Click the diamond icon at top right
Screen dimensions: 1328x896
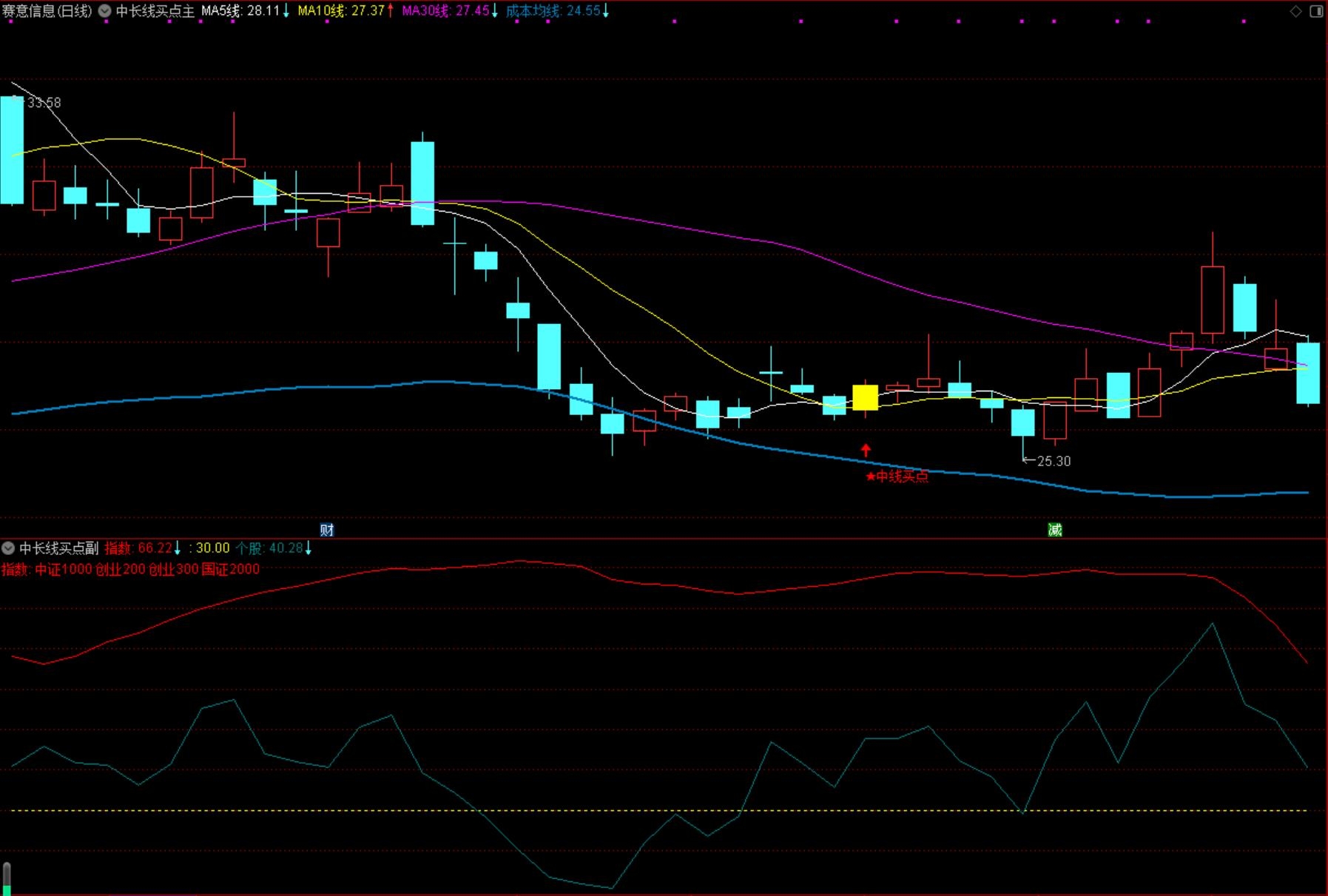[x=1295, y=11]
